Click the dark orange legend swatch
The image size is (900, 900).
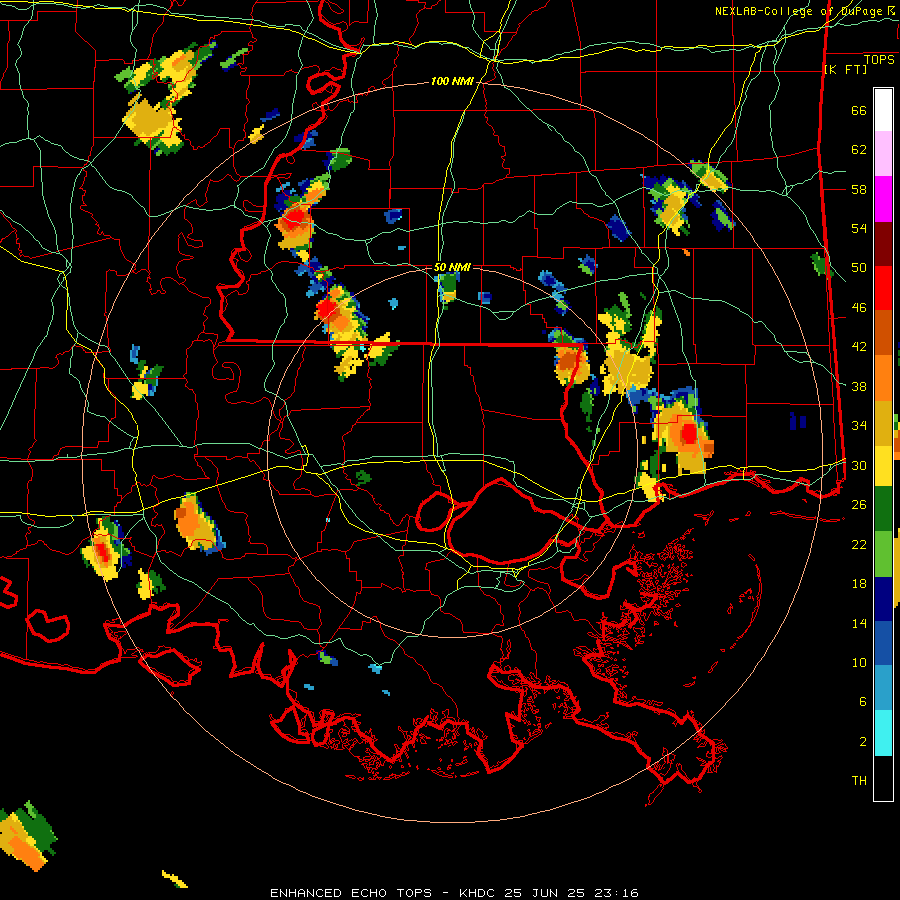coord(883,333)
